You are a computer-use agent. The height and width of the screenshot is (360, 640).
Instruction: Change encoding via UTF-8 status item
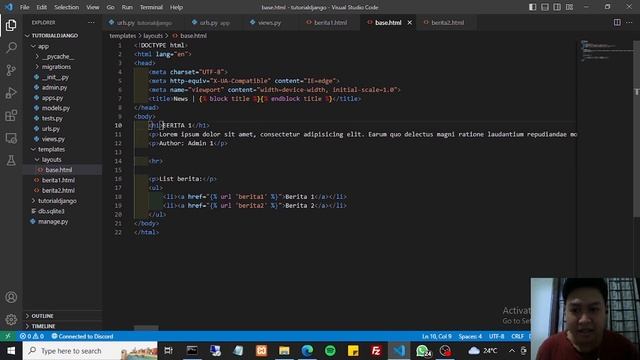point(496,336)
